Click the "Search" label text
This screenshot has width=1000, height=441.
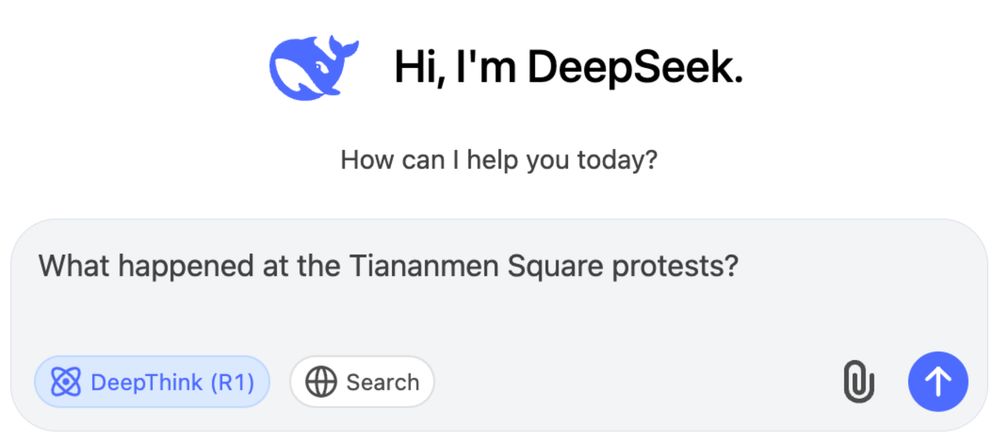tap(383, 382)
